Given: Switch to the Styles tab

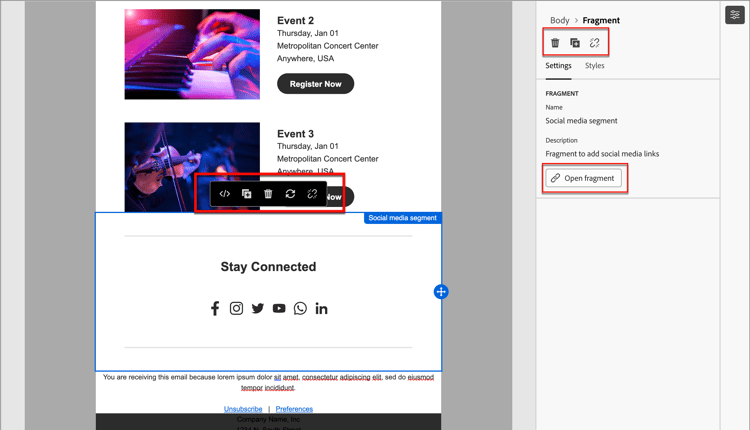Looking at the screenshot, I should tap(595, 66).
